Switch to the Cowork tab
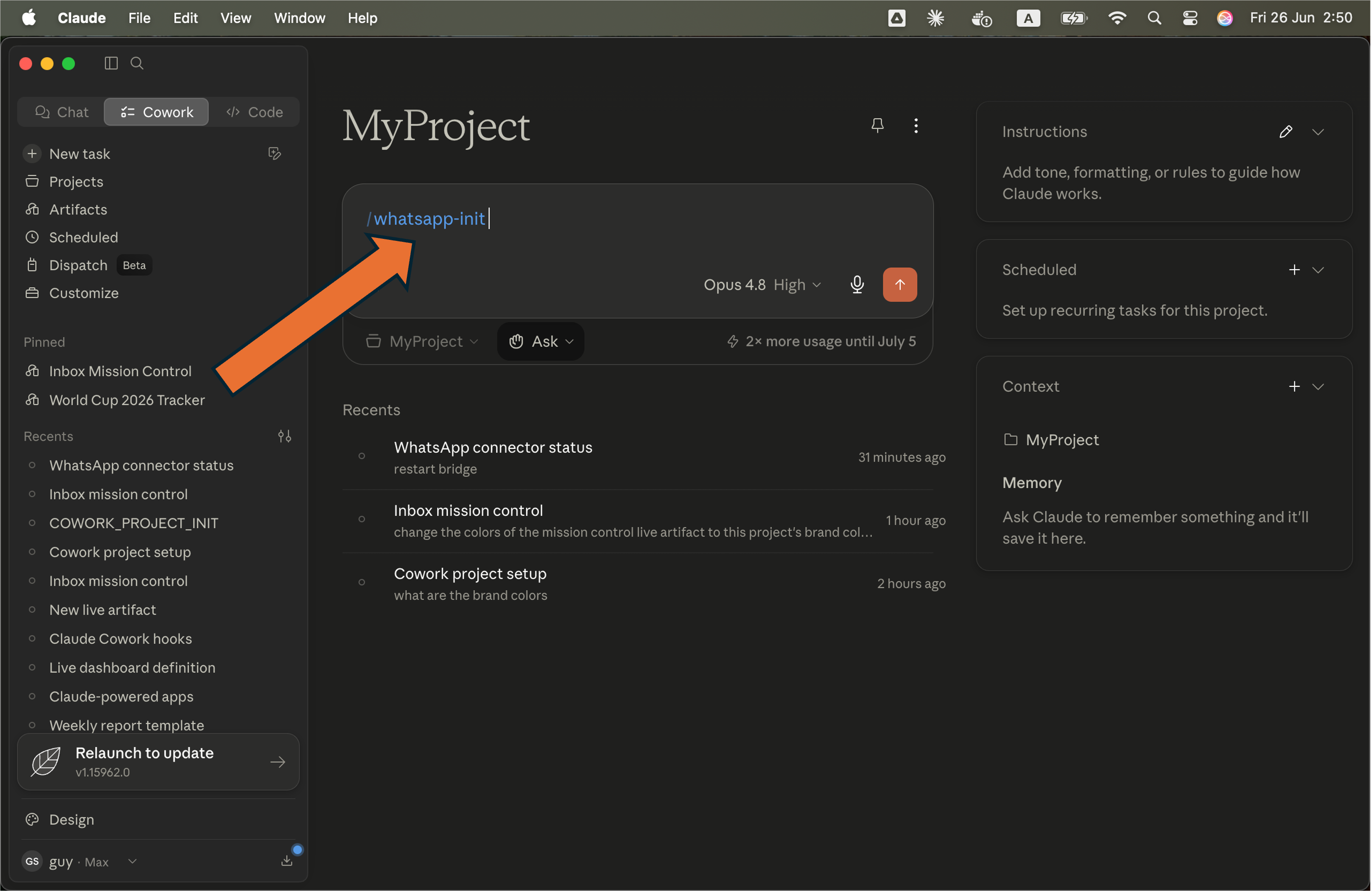The width and height of the screenshot is (1372, 891). tap(156, 112)
